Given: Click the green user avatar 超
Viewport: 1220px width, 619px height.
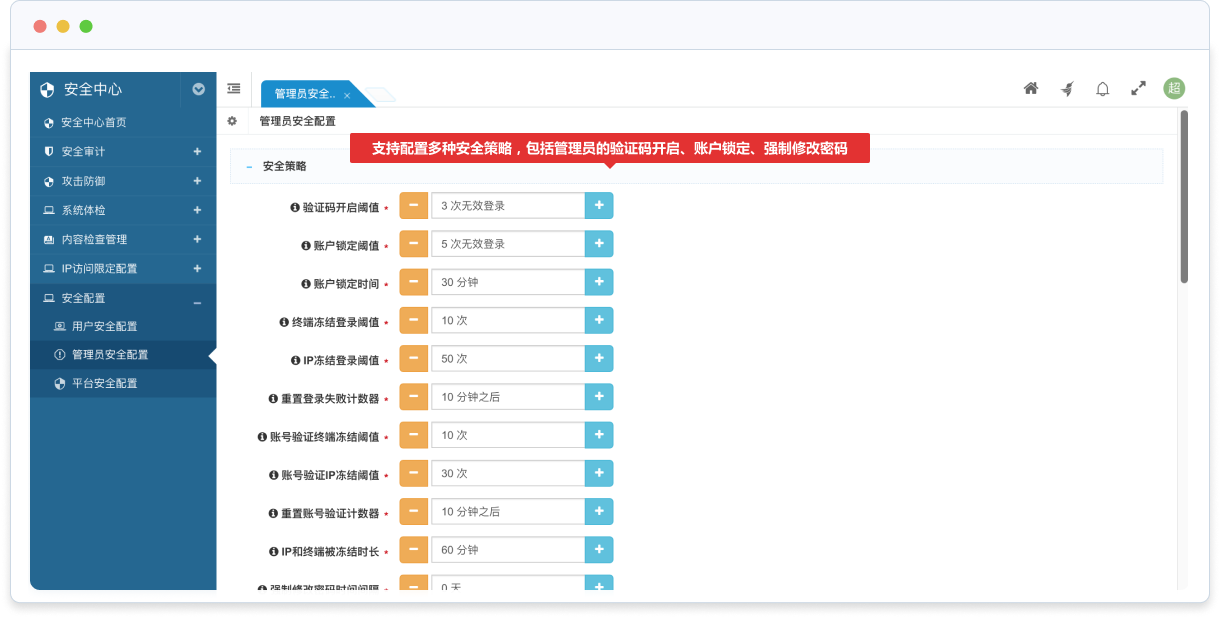Looking at the screenshot, I should 1174,88.
